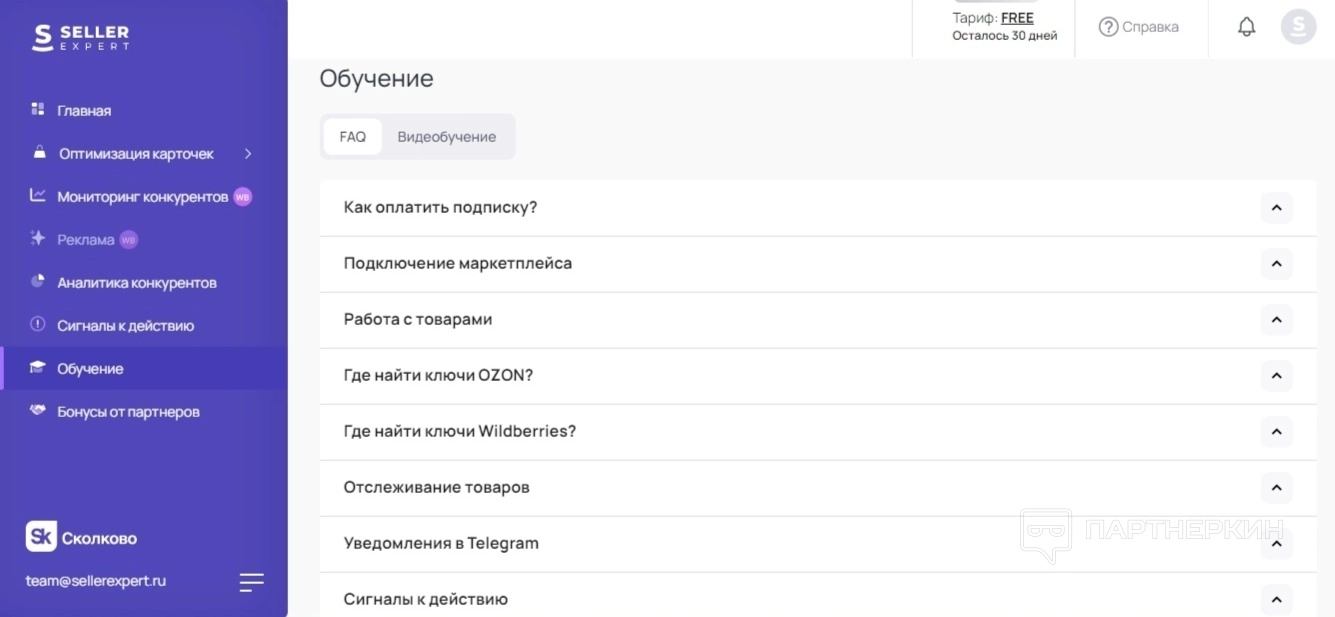
Task: Click the Сколково partner logo
Action: click(82, 537)
